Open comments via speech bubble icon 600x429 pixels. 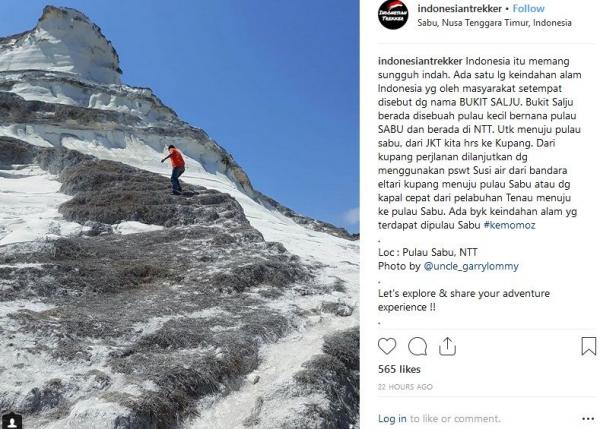click(417, 347)
